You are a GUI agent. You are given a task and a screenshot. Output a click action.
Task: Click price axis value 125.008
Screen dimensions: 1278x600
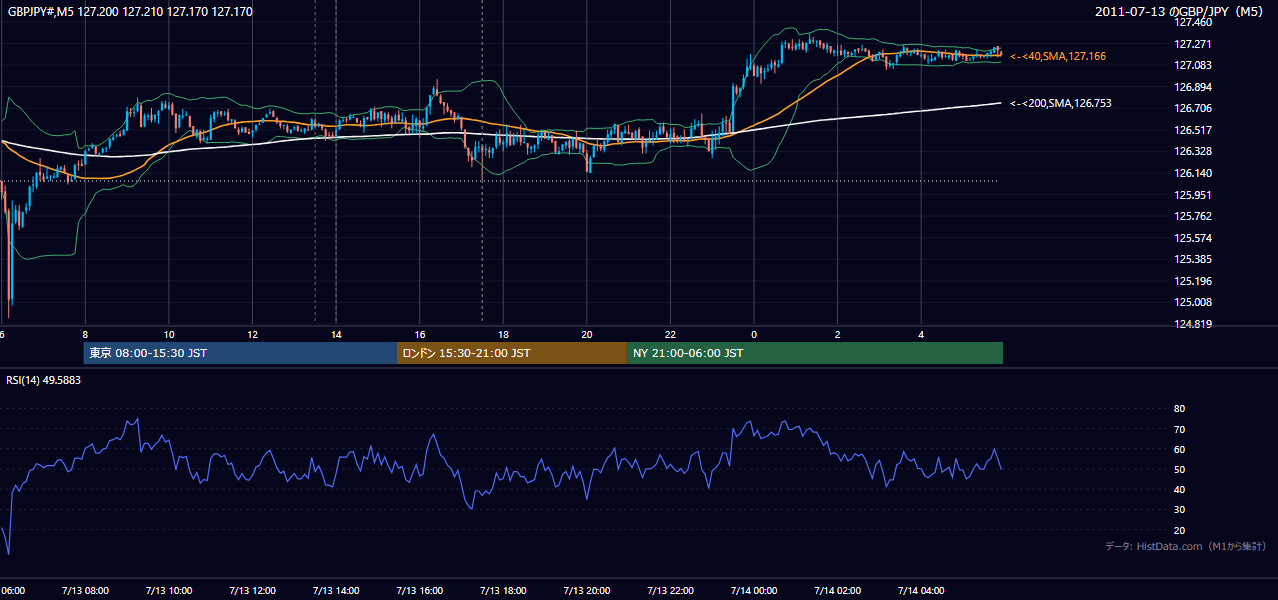click(x=1193, y=302)
